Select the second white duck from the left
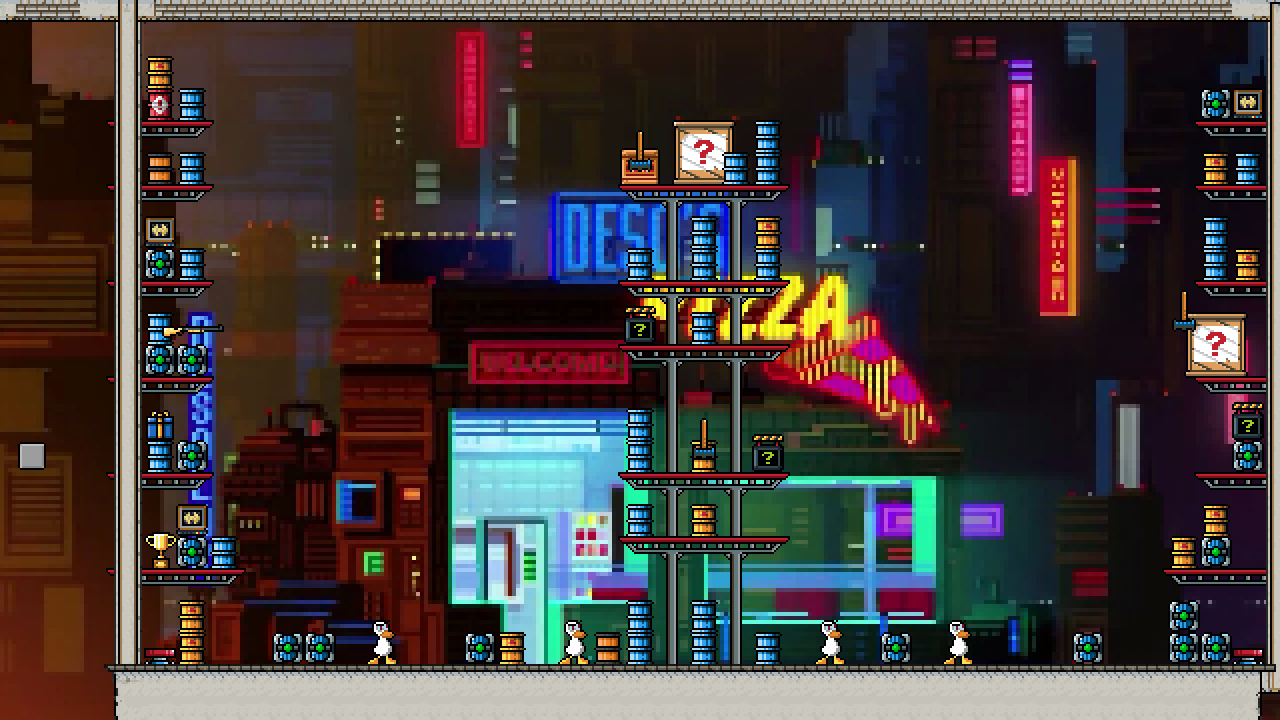The height and width of the screenshot is (720, 1280). [x=574, y=643]
